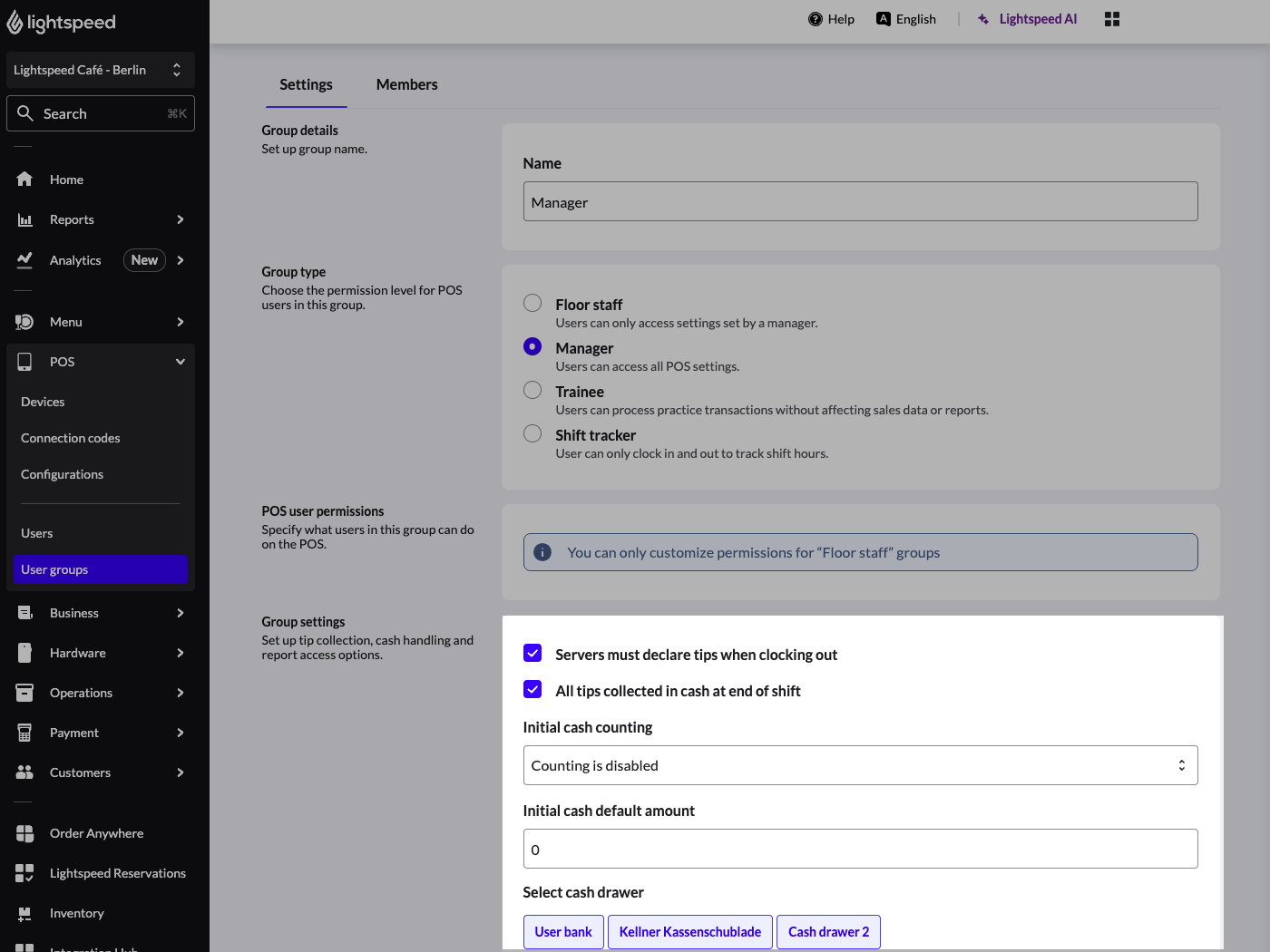The width and height of the screenshot is (1270, 952).
Task: Open the Lightspeed Café - Berlin location switcher
Action: (x=100, y=70)
